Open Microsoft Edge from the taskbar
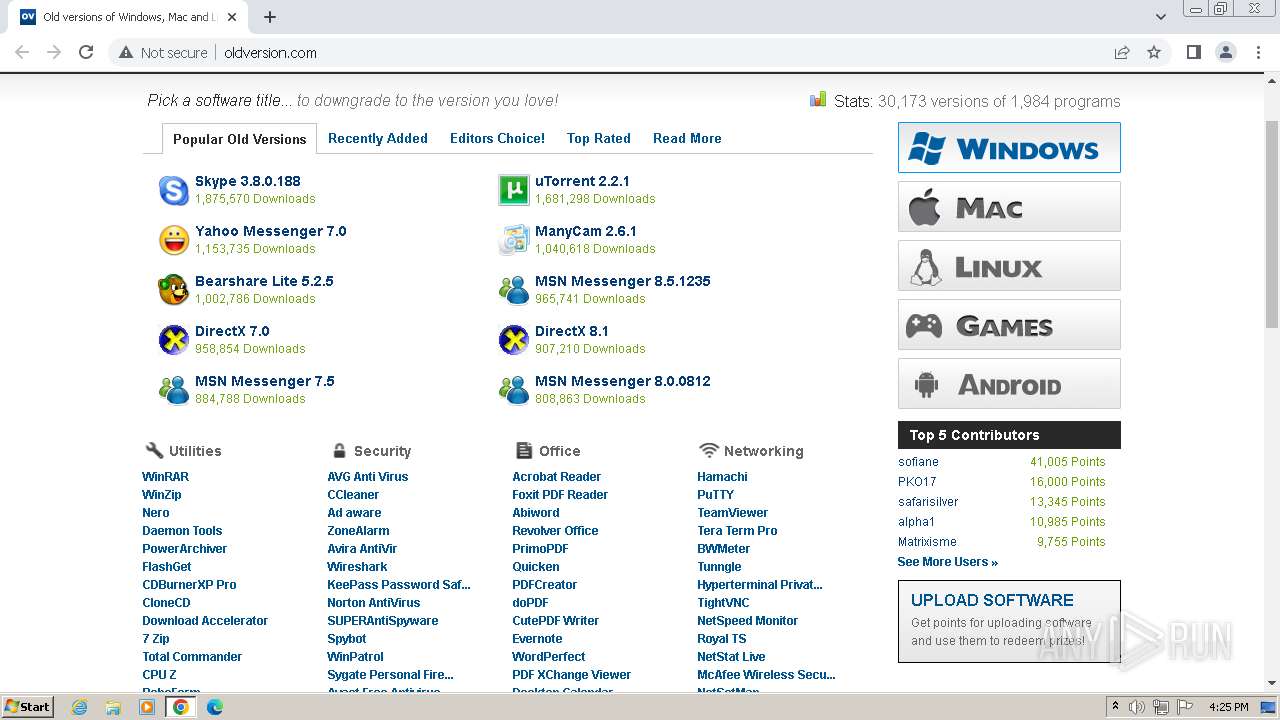The image size is (1280, 720). (x=215, y=707)
